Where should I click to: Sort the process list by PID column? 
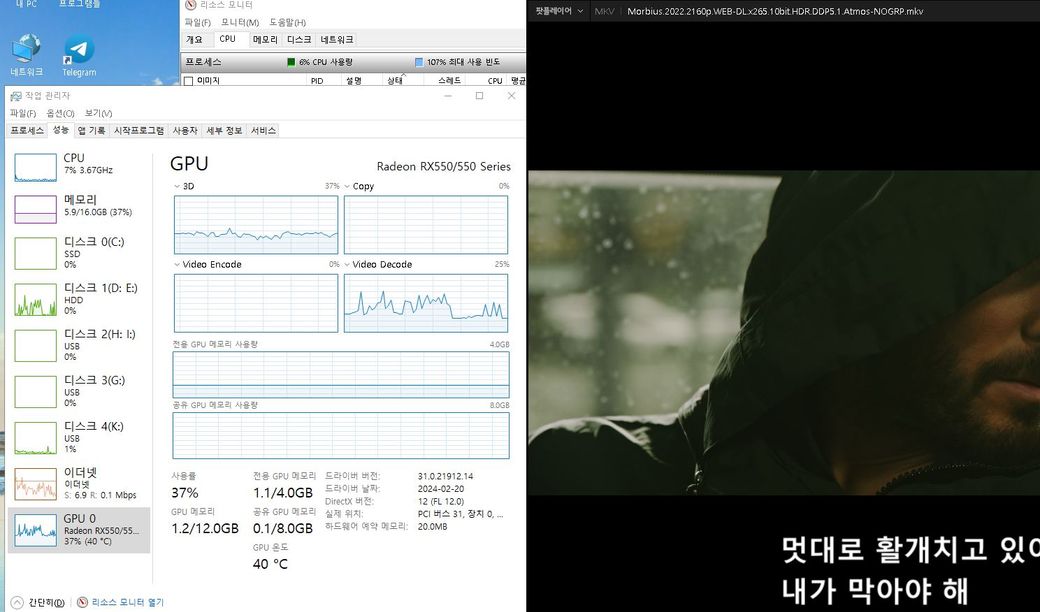tap(317, 81)
